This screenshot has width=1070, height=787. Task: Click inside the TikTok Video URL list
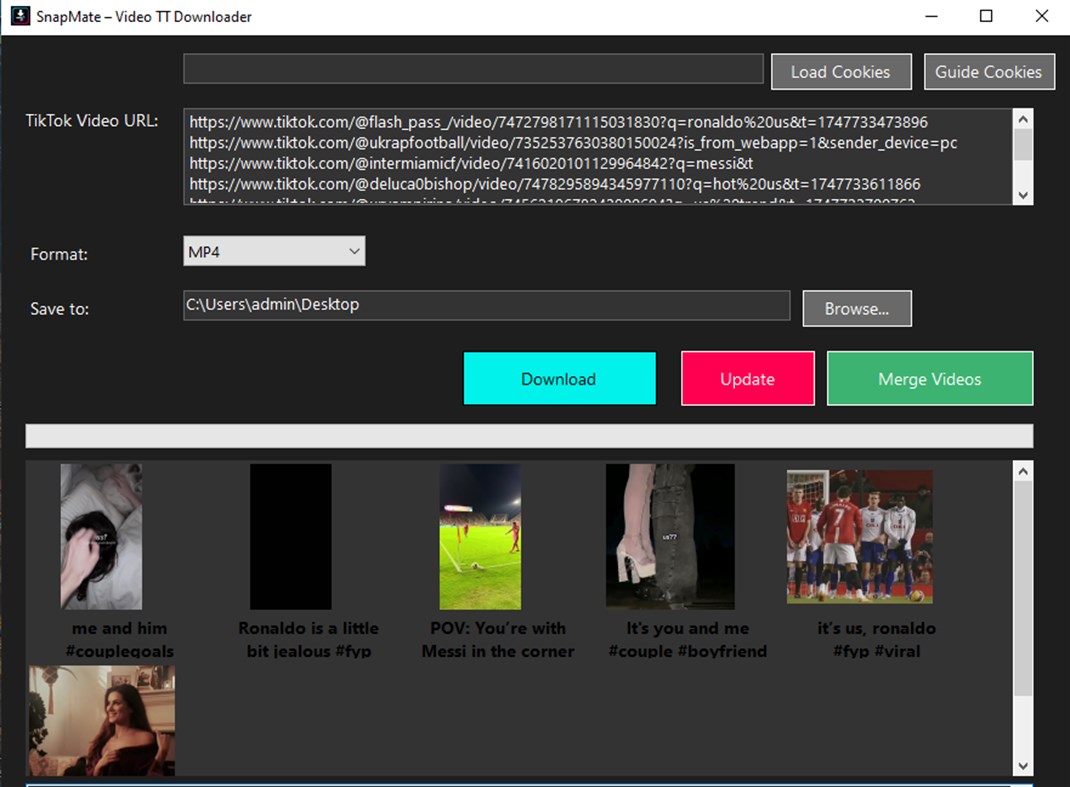pyautogui.click(x=590, y=155)
